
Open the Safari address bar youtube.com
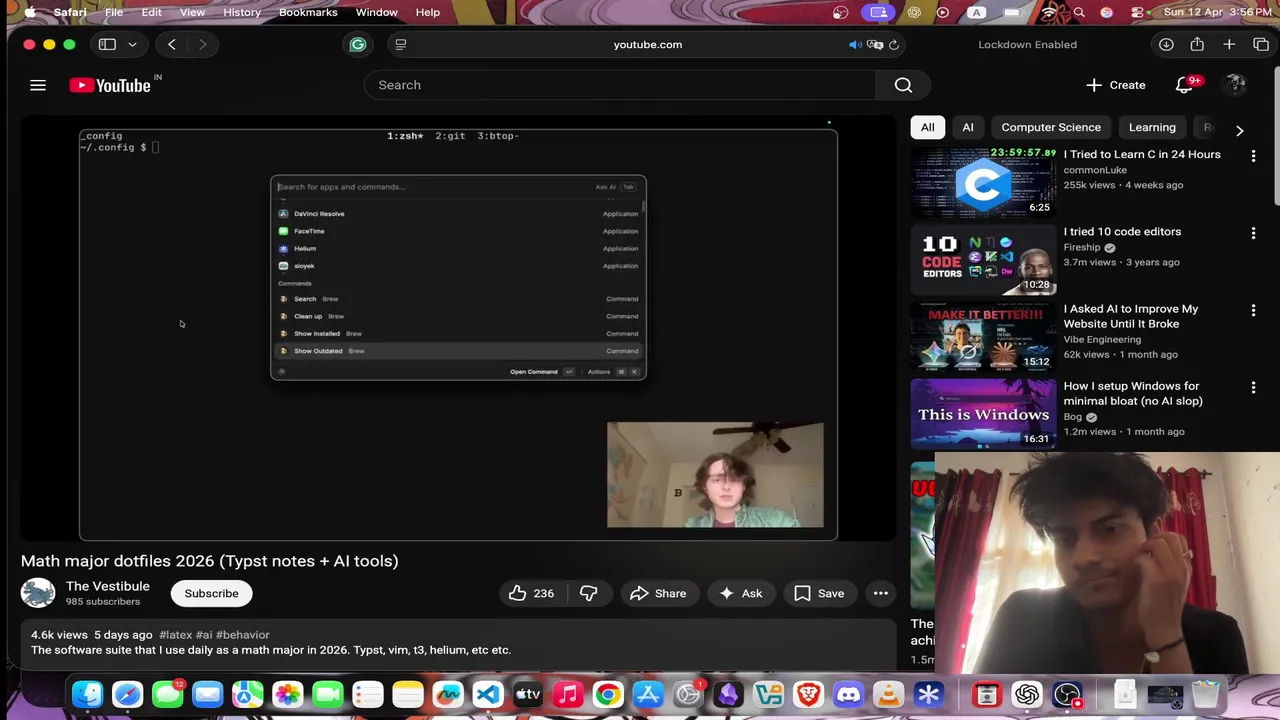[x=648, y=44]
